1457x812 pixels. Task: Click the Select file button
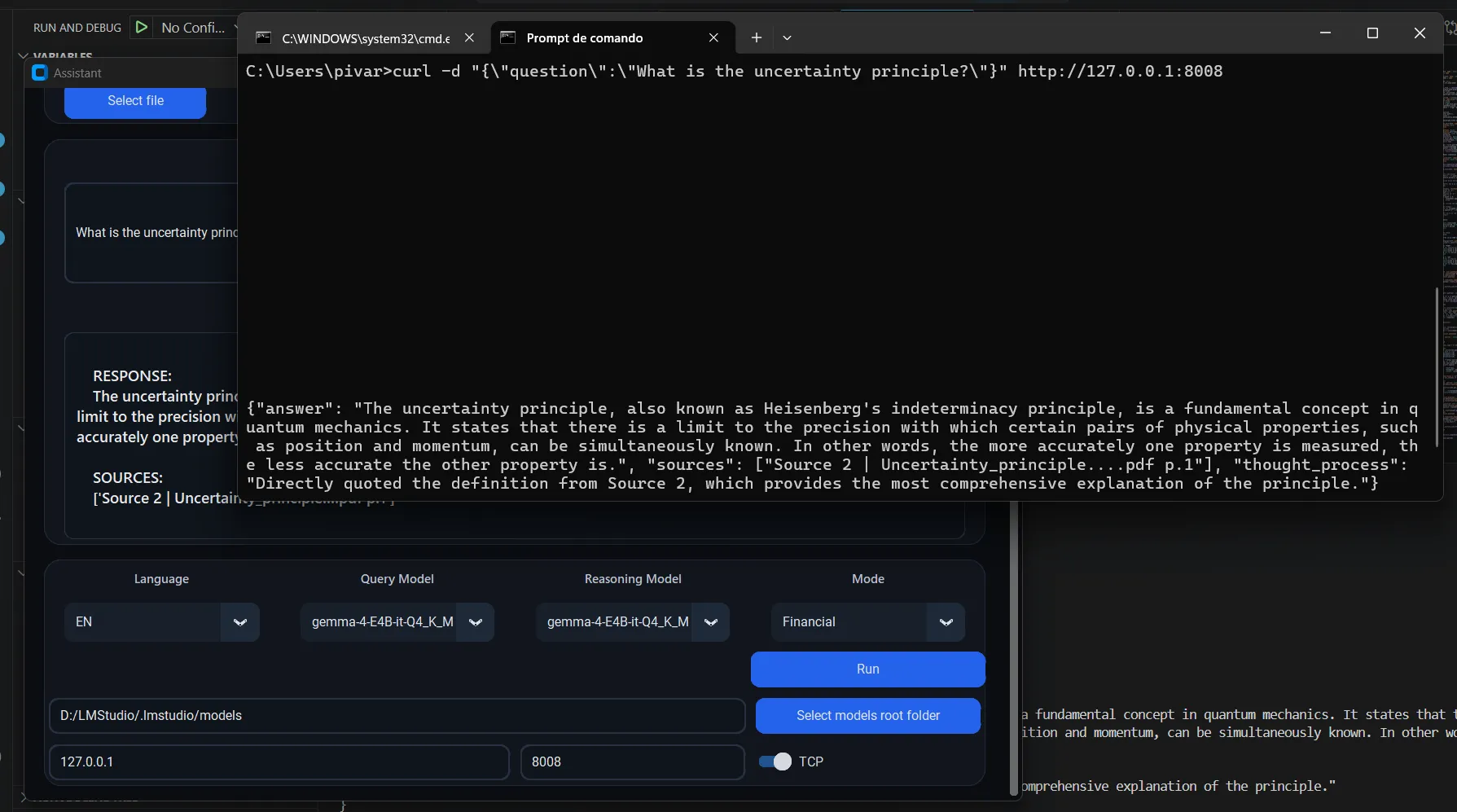tap(135, 101)
